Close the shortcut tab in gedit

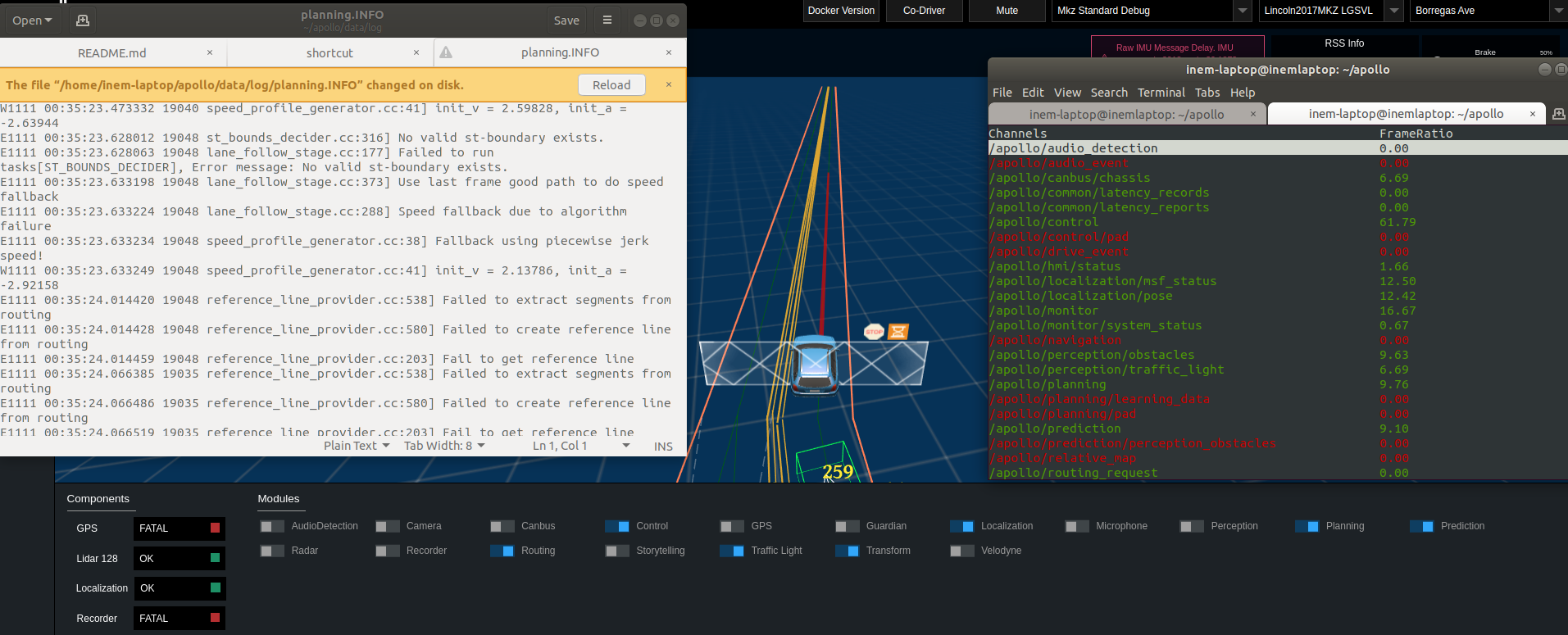(x=416, y=52)
